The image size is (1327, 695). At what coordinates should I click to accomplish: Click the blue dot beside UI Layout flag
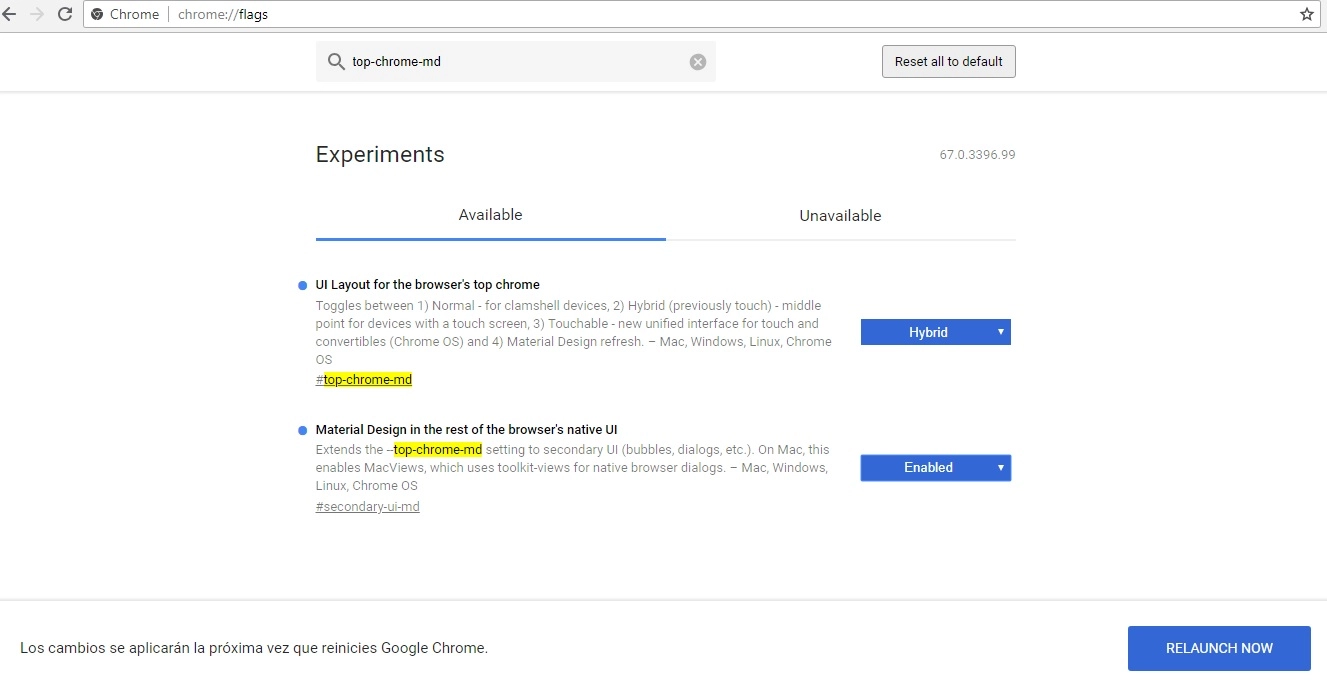(x=303, y=286)
